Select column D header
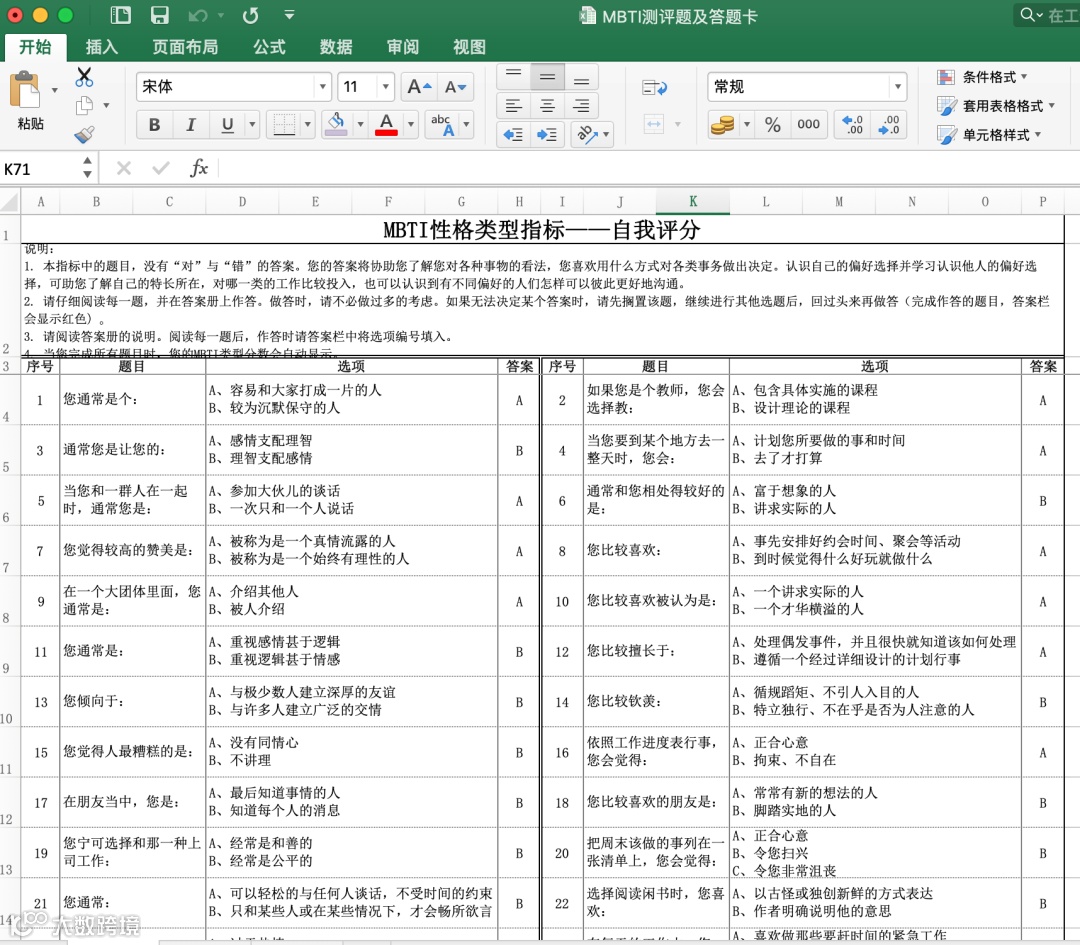 pyautogui.click(x=242, y=201)
